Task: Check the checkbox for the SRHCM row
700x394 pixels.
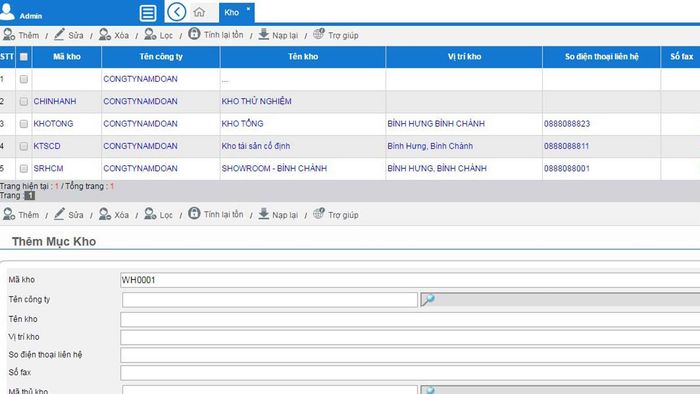Action: pyautogui.click(x=24, y=168)
